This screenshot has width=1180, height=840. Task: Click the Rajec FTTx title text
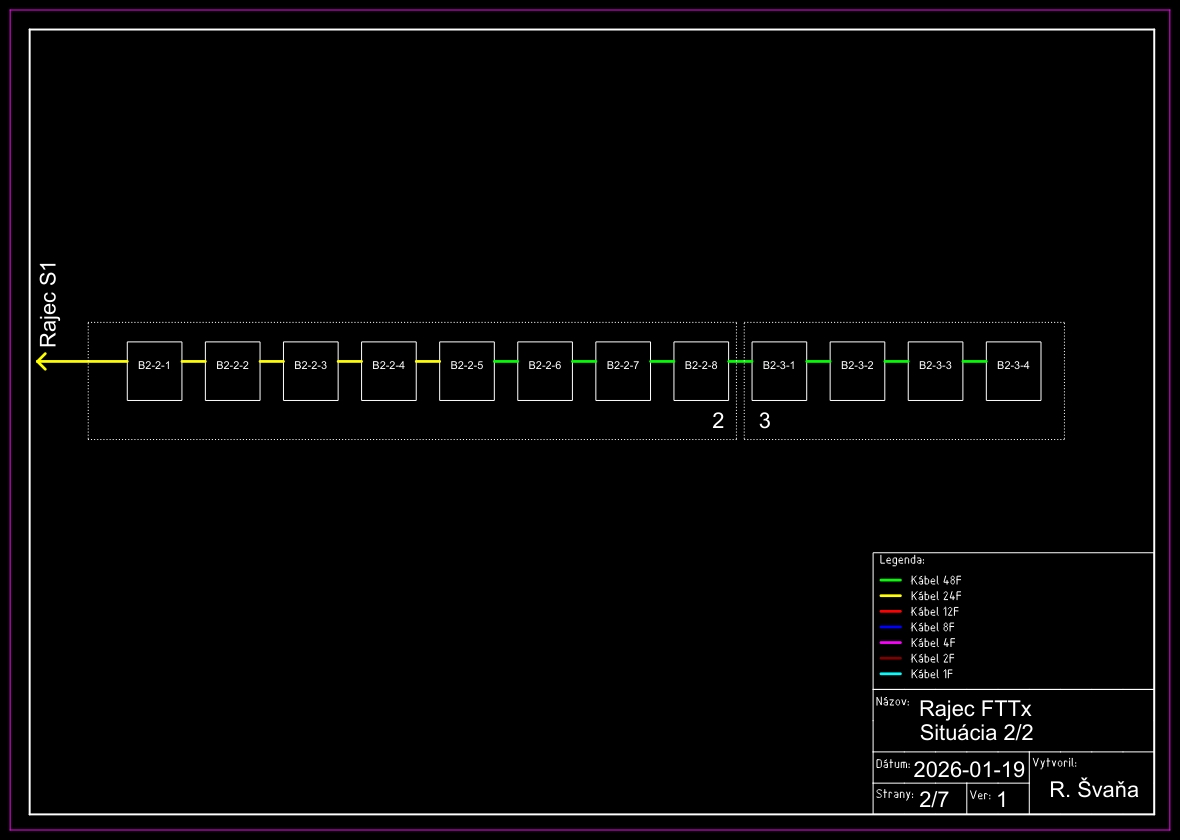tap(967, 708)
